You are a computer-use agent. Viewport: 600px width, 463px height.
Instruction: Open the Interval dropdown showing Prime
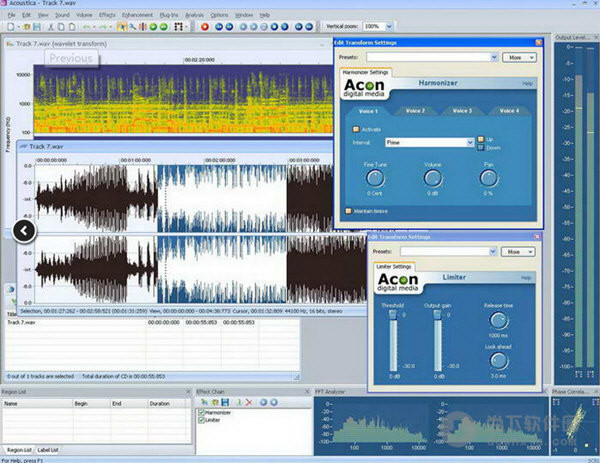coord(470,143)
